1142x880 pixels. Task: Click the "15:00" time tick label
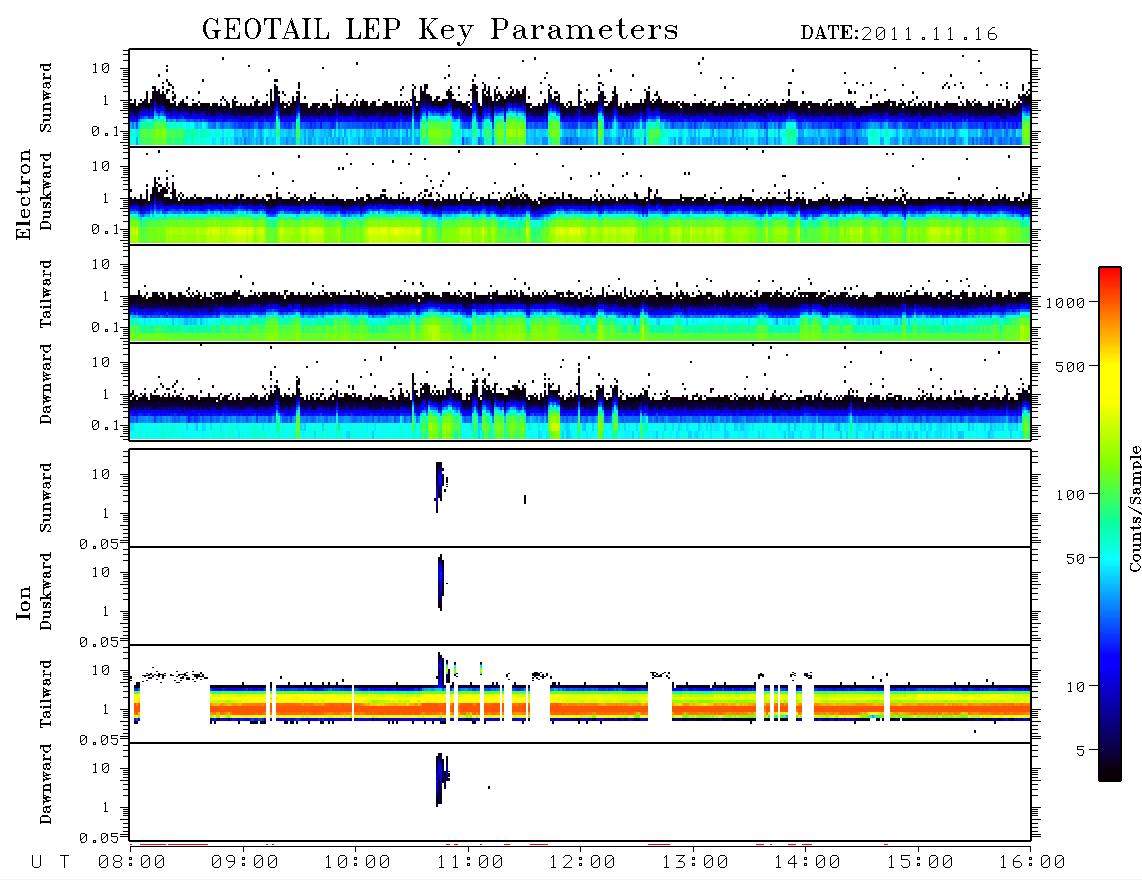(919, 862)
